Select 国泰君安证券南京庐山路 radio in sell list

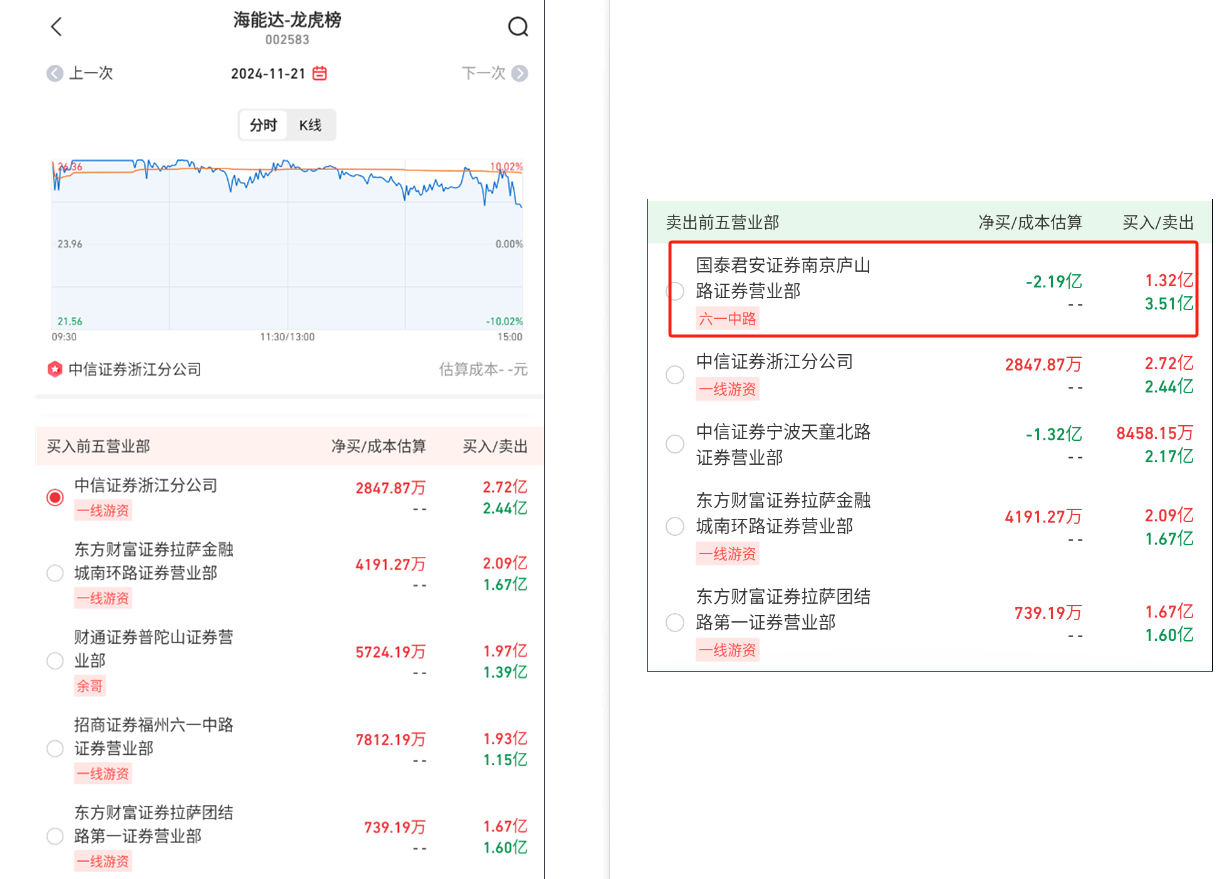pos(675,291)
